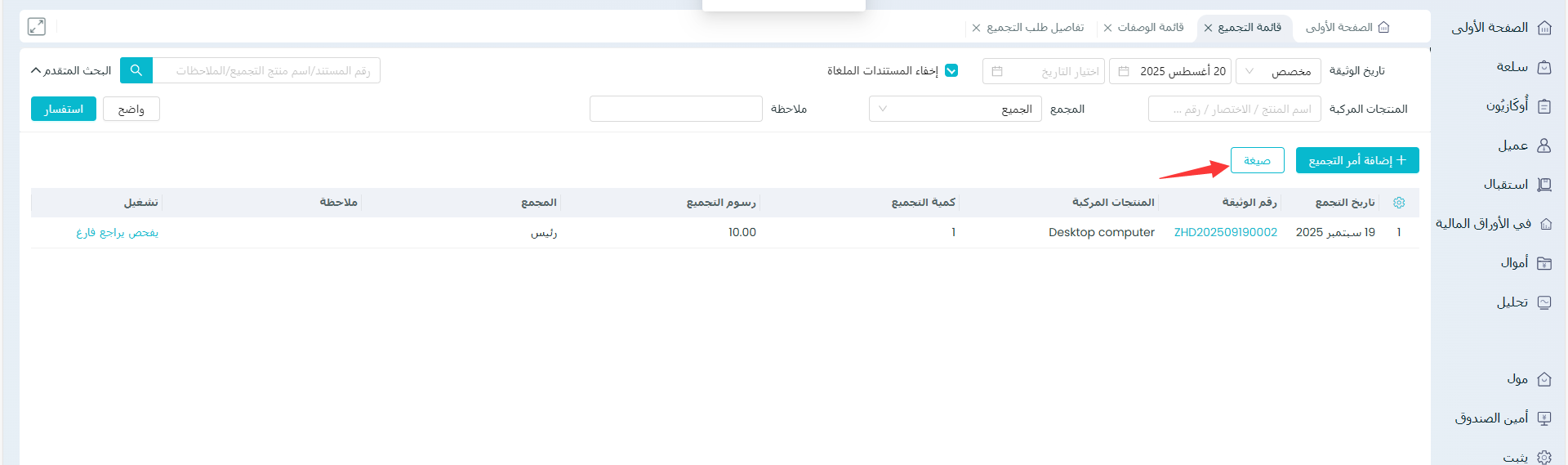Open the تحليل analysis sidebar icon

1543,302
